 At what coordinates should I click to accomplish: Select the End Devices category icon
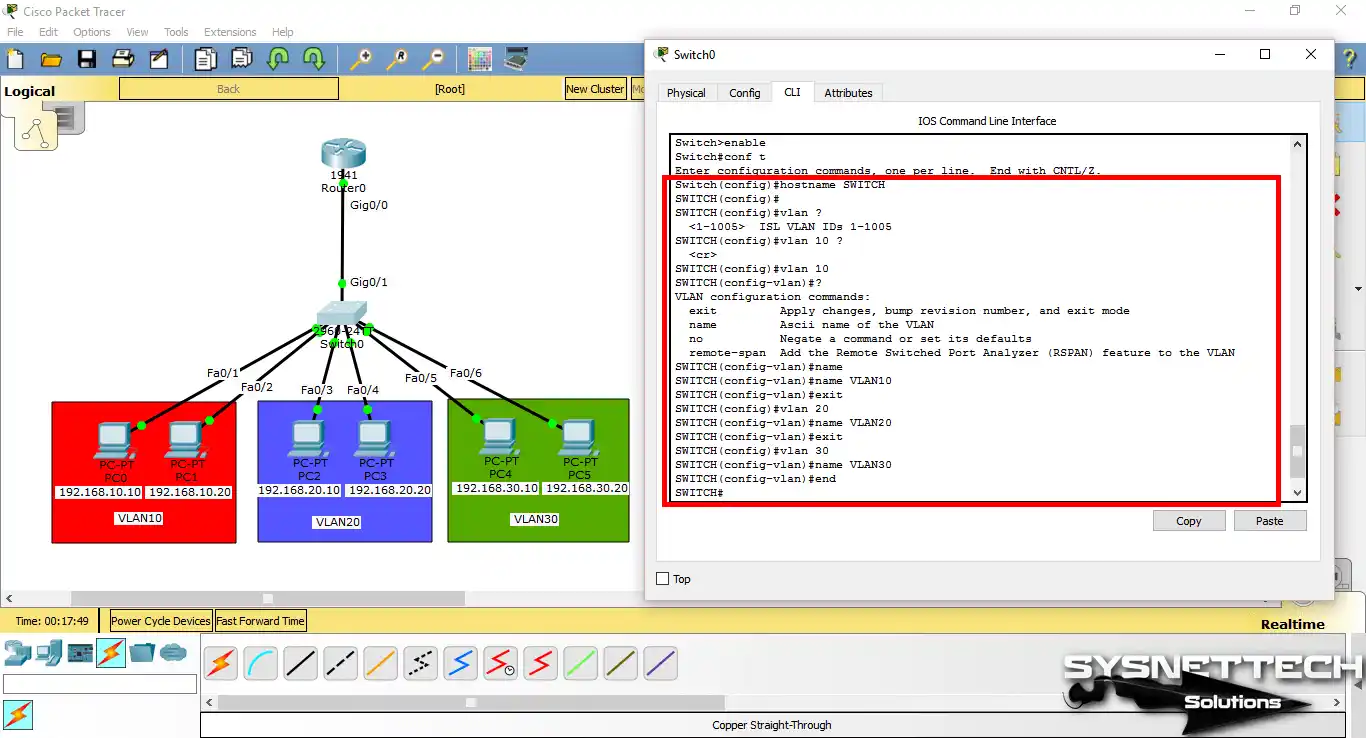click(x=48, y=654)
